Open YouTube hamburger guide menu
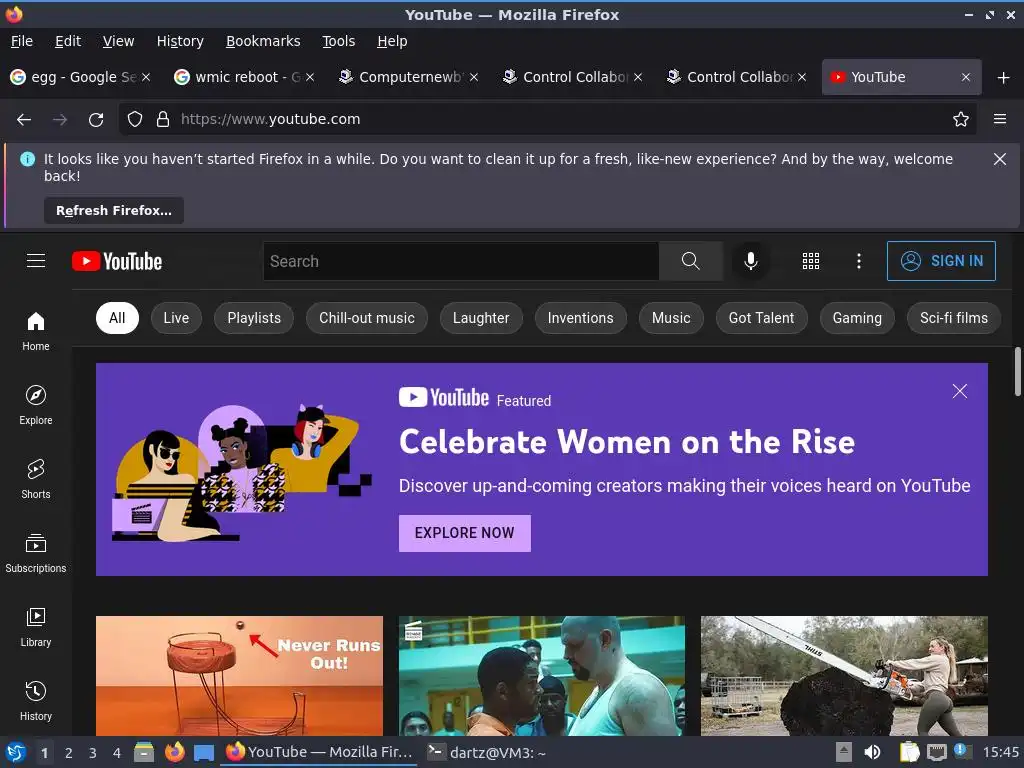 tap(36, 261)
